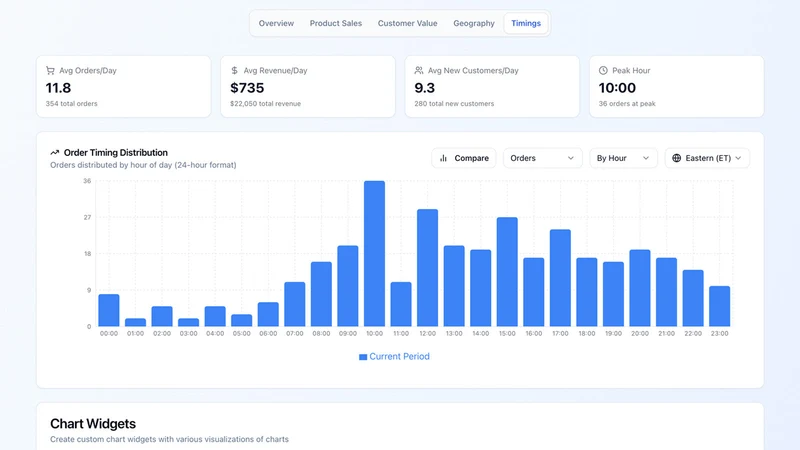Open the Customer Value tab
This screenshot has height=450, width=800.
coord(407,23)
